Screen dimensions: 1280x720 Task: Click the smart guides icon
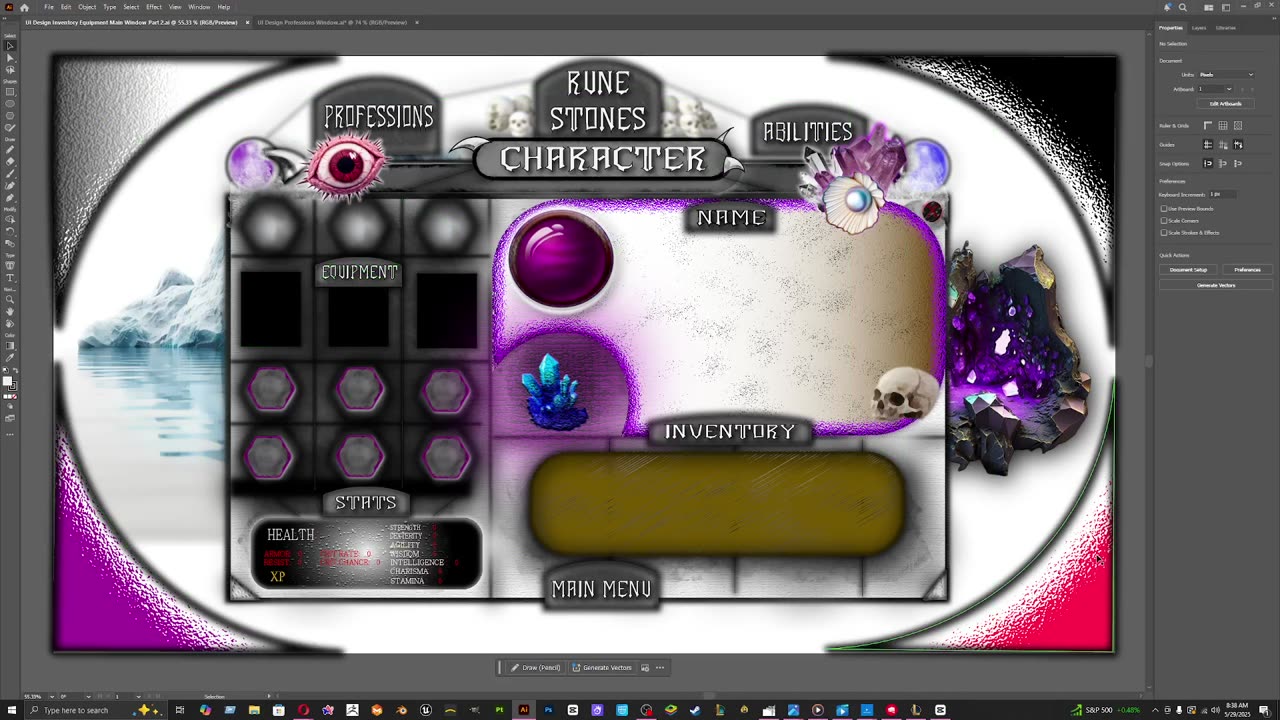1237,145
